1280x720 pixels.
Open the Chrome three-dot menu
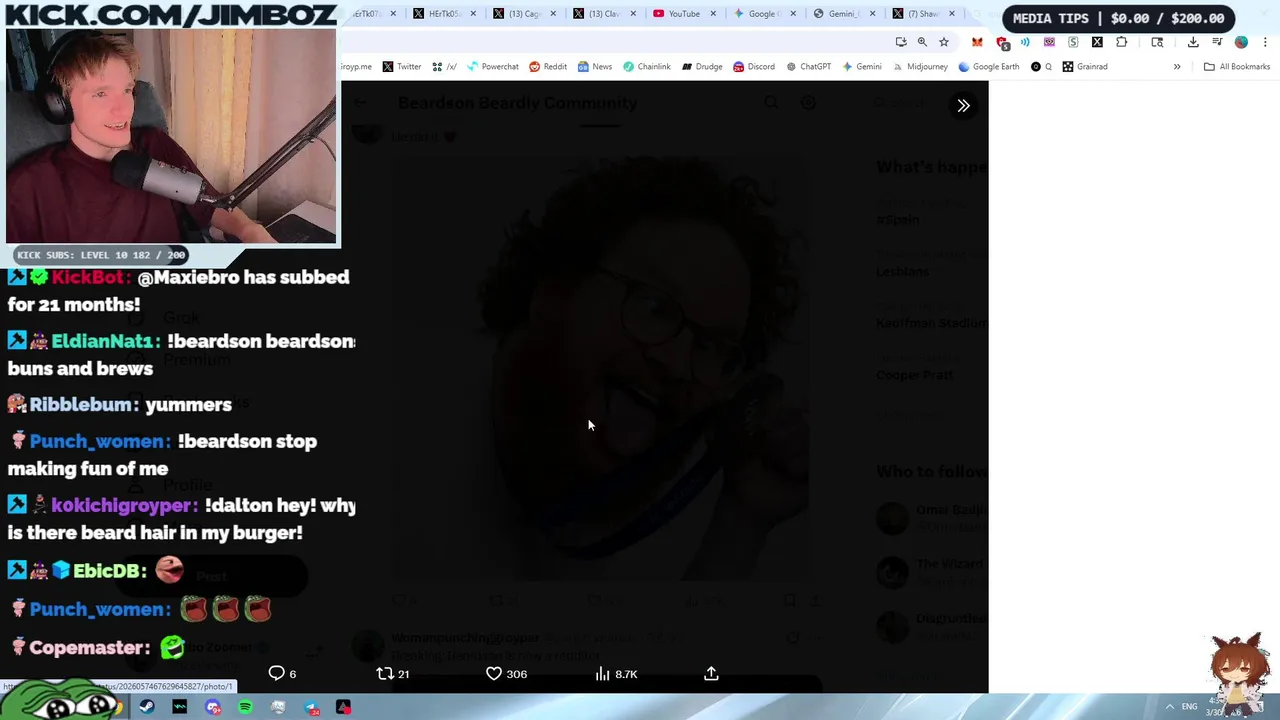pyautogui.click(x=1265, y=42)
